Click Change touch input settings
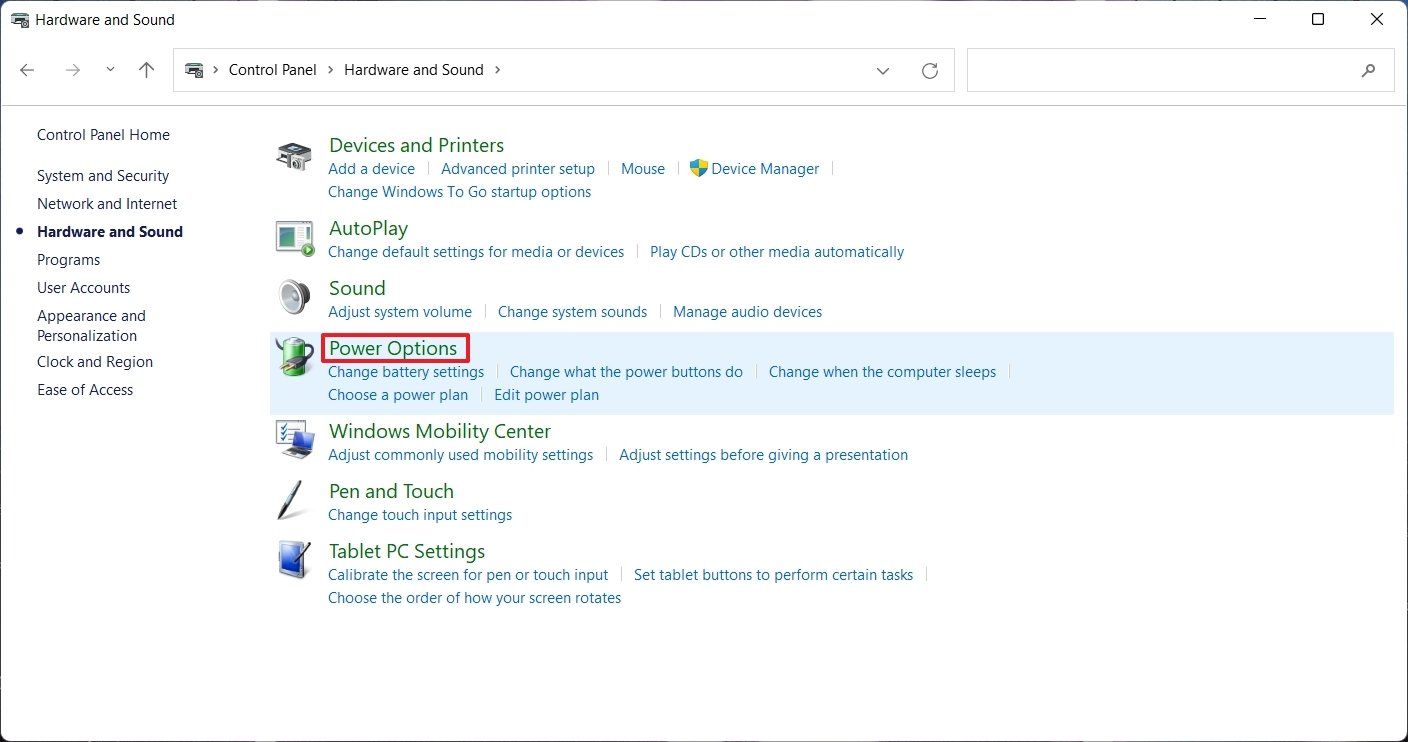The height and width of the screenshot is (742, 1408). pyautogui.click(x=420, y=515)
